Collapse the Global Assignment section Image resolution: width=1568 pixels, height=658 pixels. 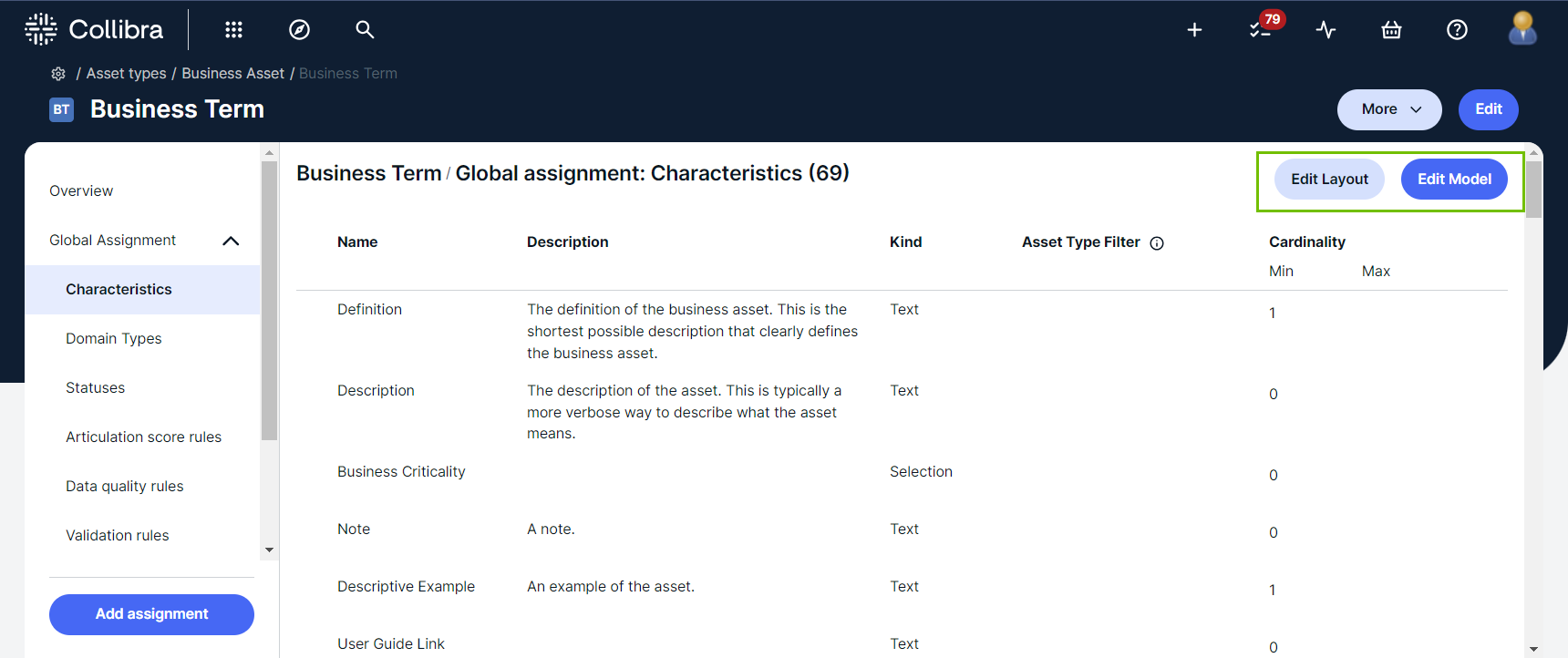point(231,241)
